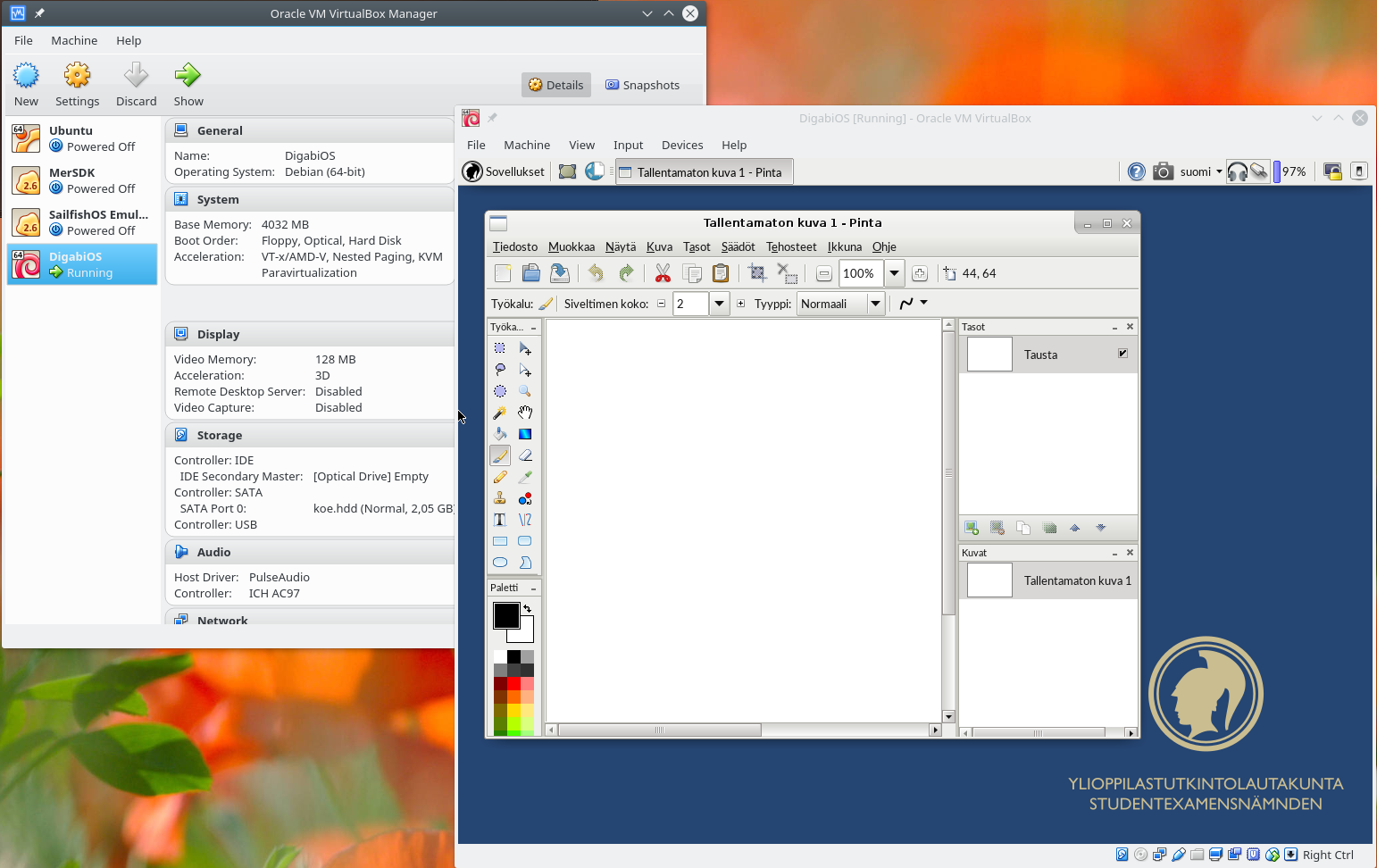Choose the Text tool in Pinta
Viewport: 1377px width, 868px height.
tap(500, 520)
